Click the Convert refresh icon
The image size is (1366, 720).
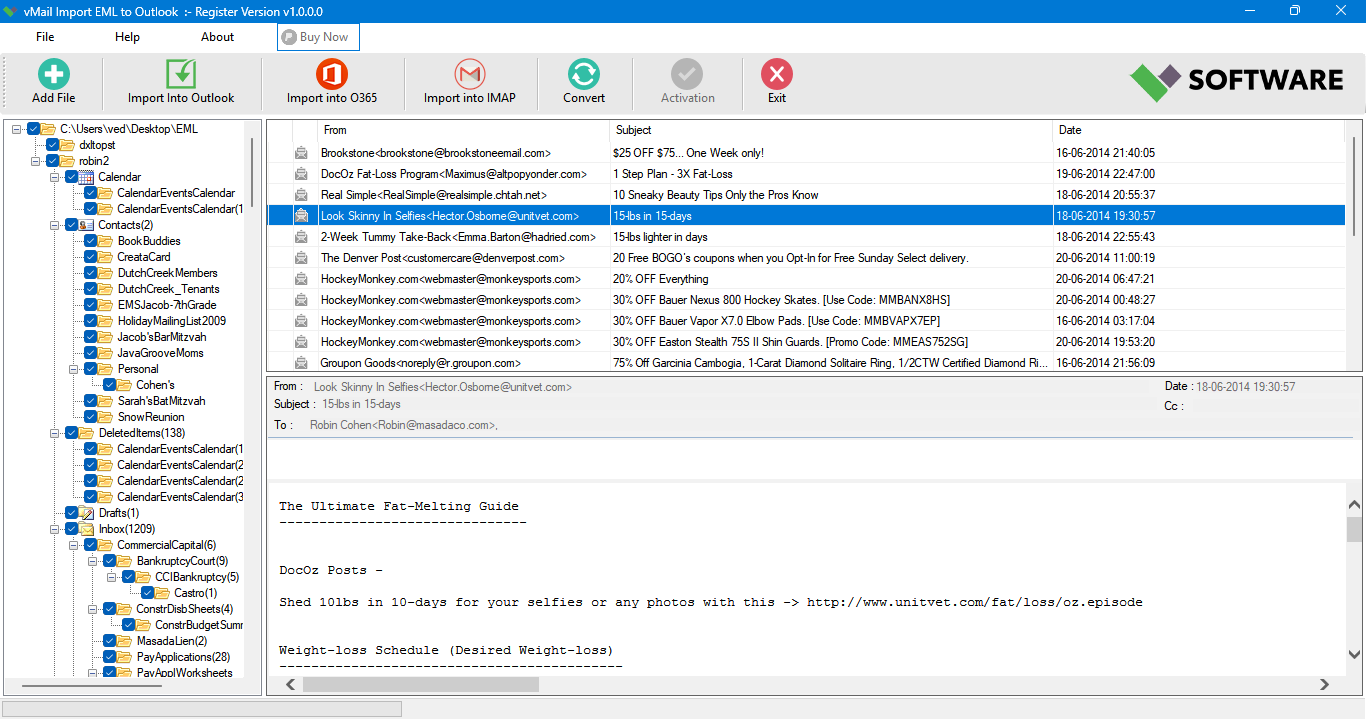(584, 74)
